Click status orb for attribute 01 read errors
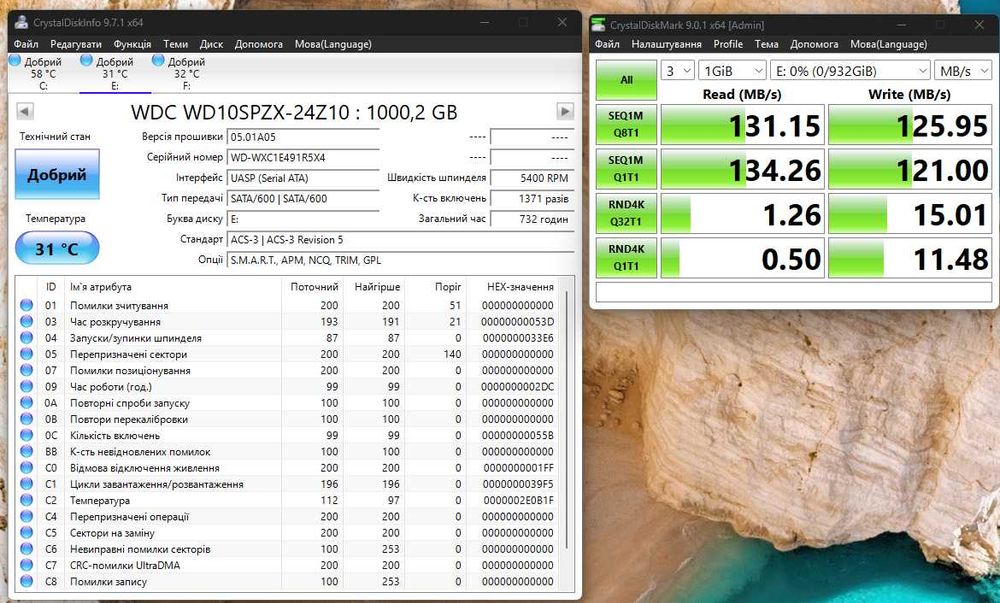 (x=26, y=305)
